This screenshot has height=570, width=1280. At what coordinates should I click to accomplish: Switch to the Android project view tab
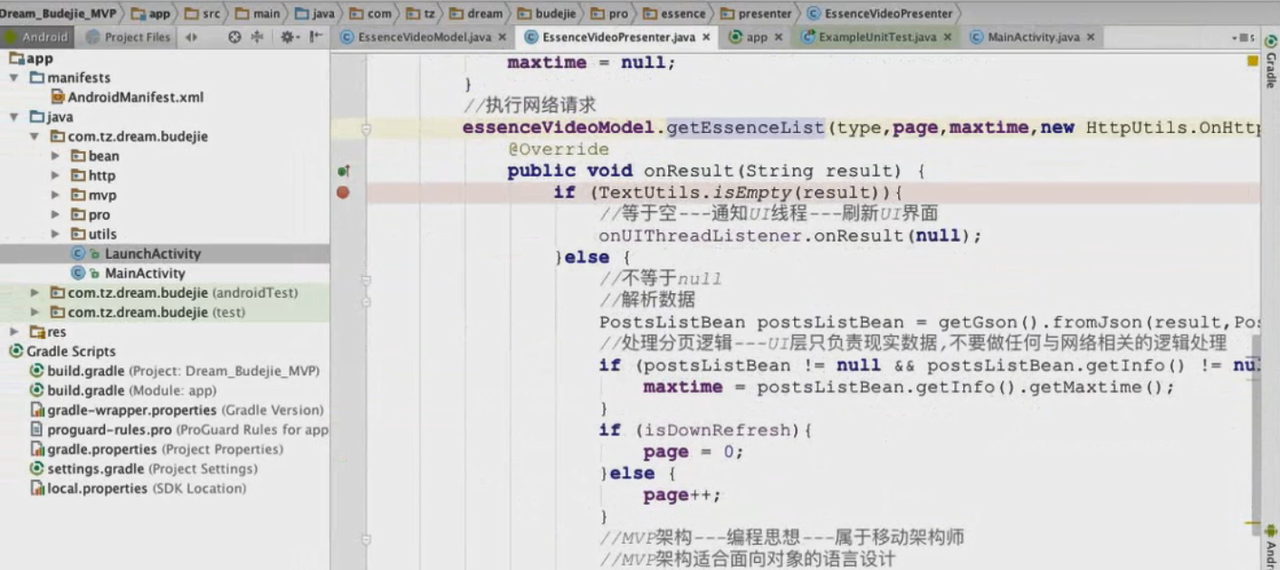pyautogui.click(x=39, y=37)
